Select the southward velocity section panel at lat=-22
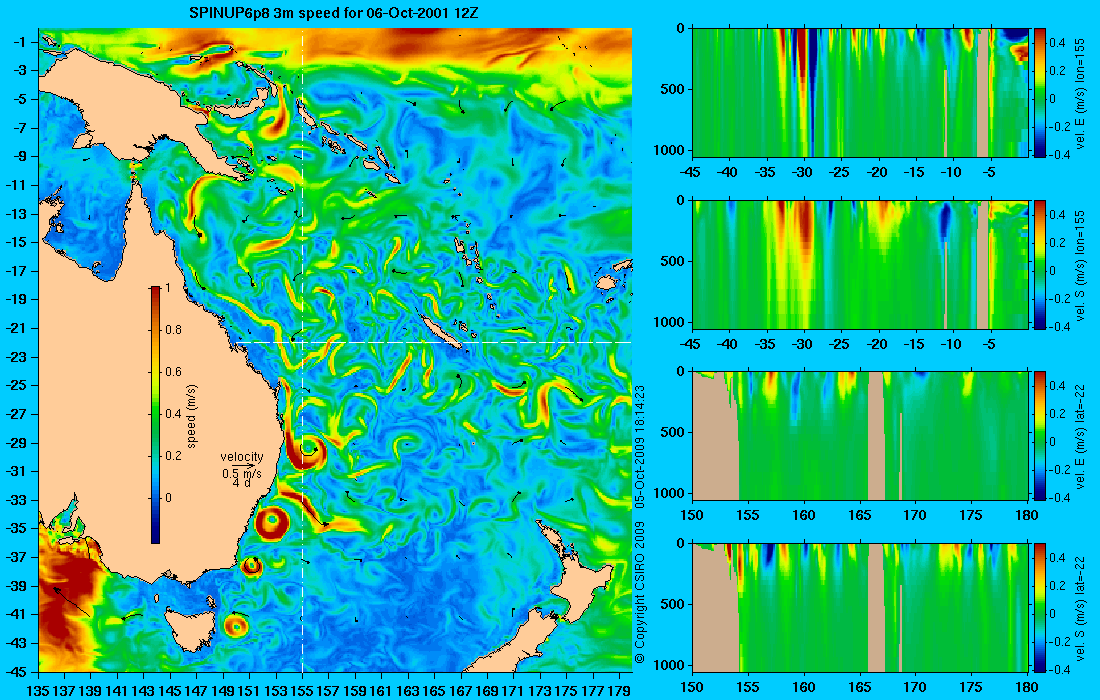 coord(860,607)
